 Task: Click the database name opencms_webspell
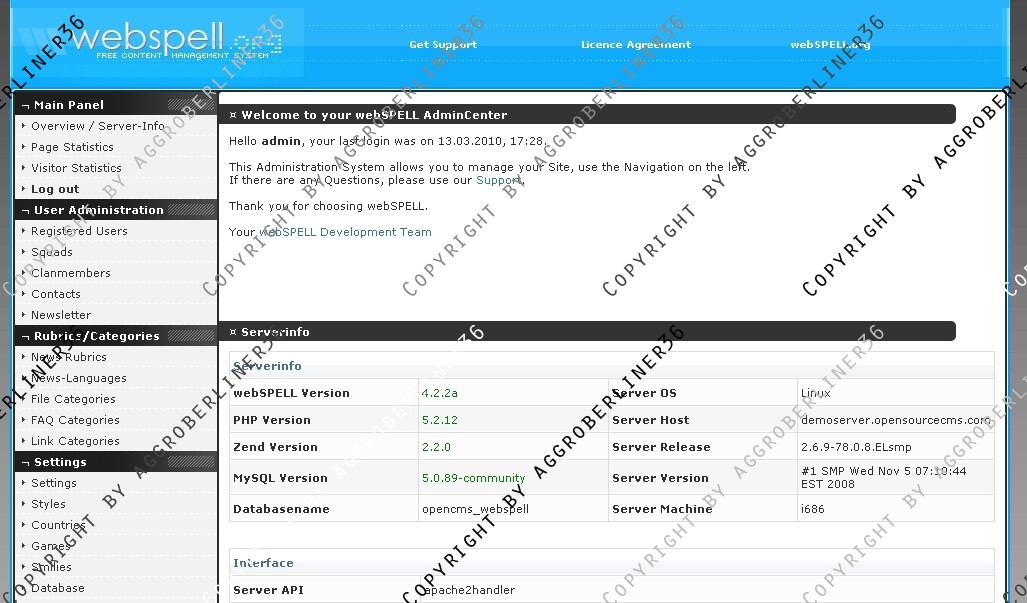tap(476, 509)
